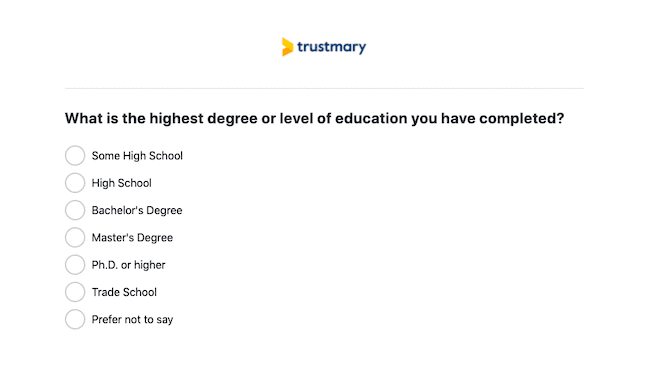Click the blue 'trustmary' wordmark text

[x=332, y=47]
